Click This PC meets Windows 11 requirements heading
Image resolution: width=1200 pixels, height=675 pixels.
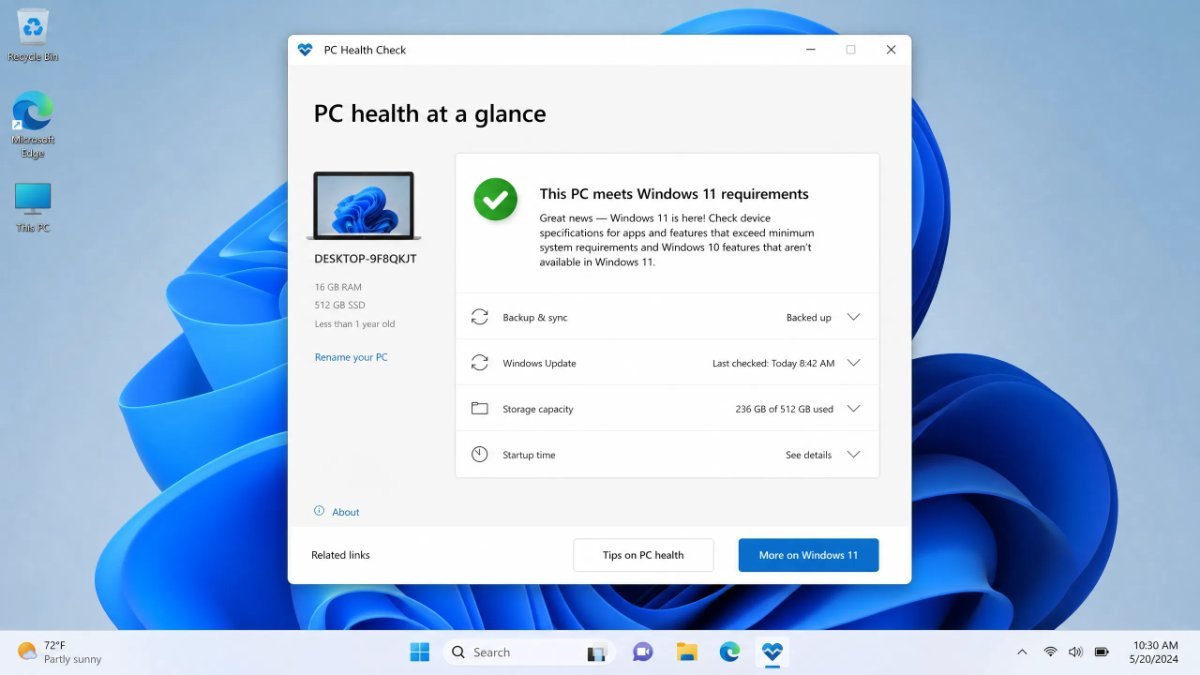point(674,194)
